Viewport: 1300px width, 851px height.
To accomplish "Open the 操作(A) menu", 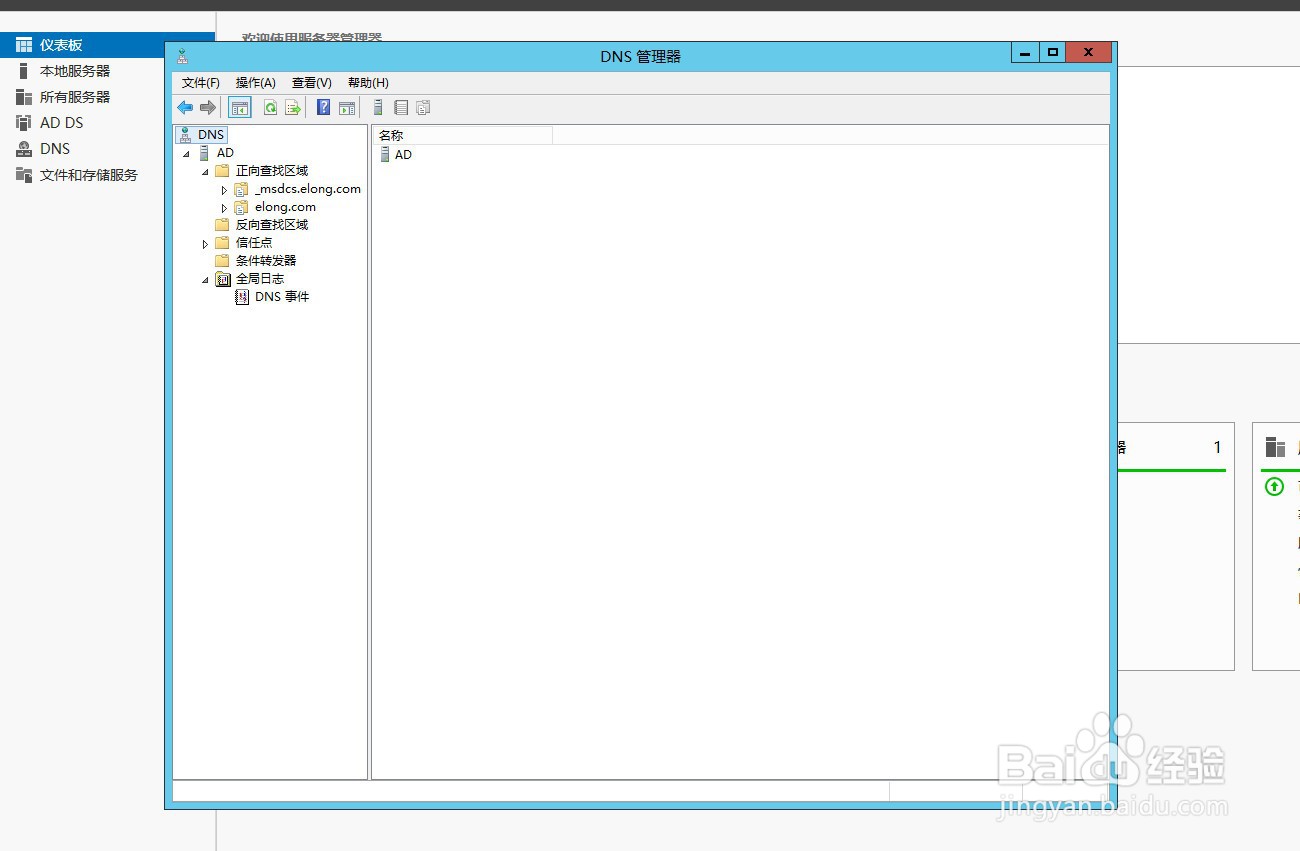I will (256, 83).
